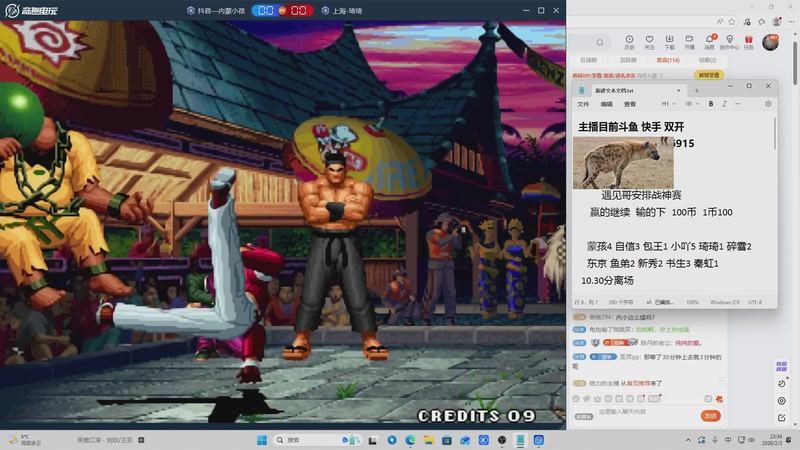Viewport: 800px width, 450px height.
Task: Click the text line 10.30分离场 in Notepad
Action: pos(607,281)
